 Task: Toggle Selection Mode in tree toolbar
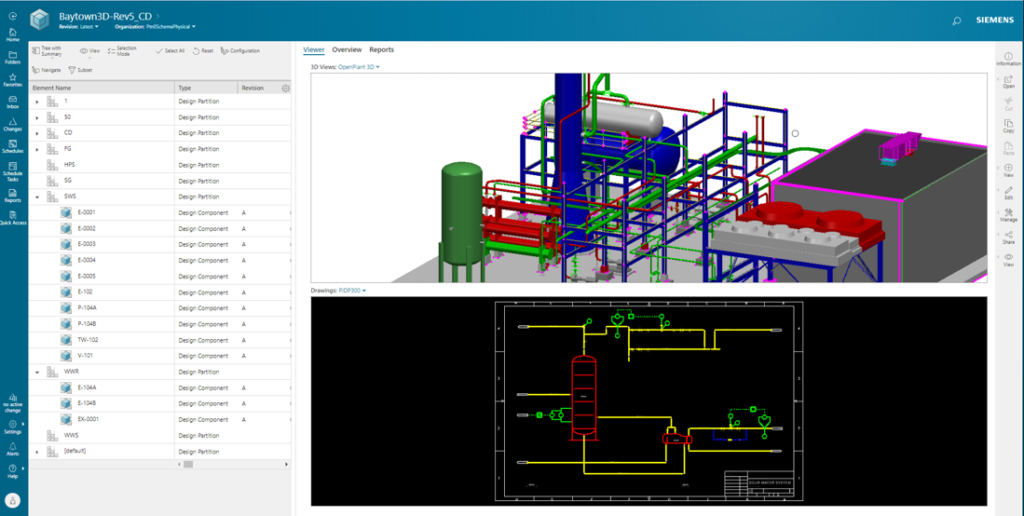click(x=122, y=51)
